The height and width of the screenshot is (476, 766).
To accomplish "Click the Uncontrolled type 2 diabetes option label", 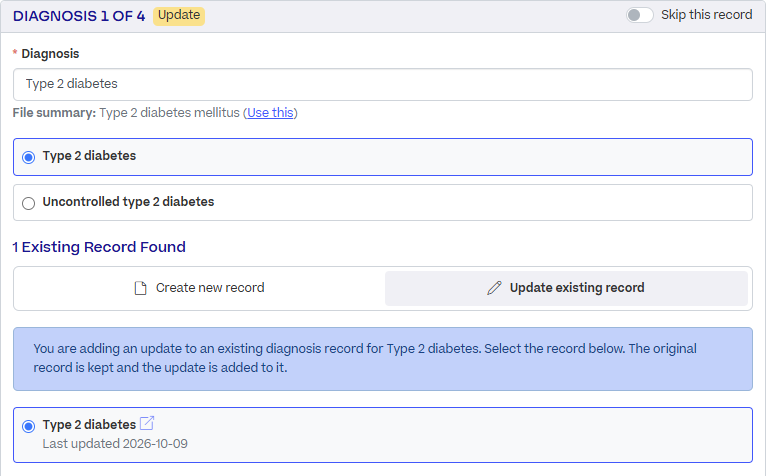I will (x=128, y=202).
